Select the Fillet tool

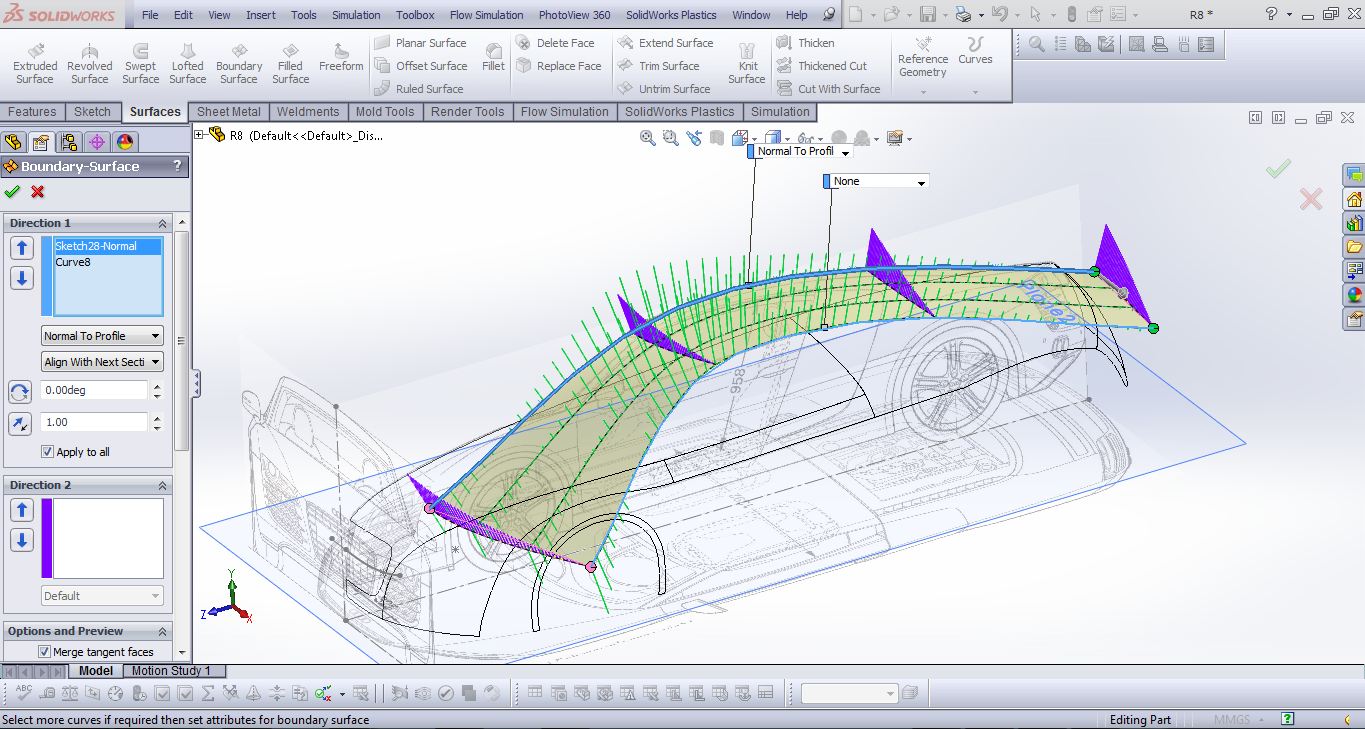click(x=493, y=58)
